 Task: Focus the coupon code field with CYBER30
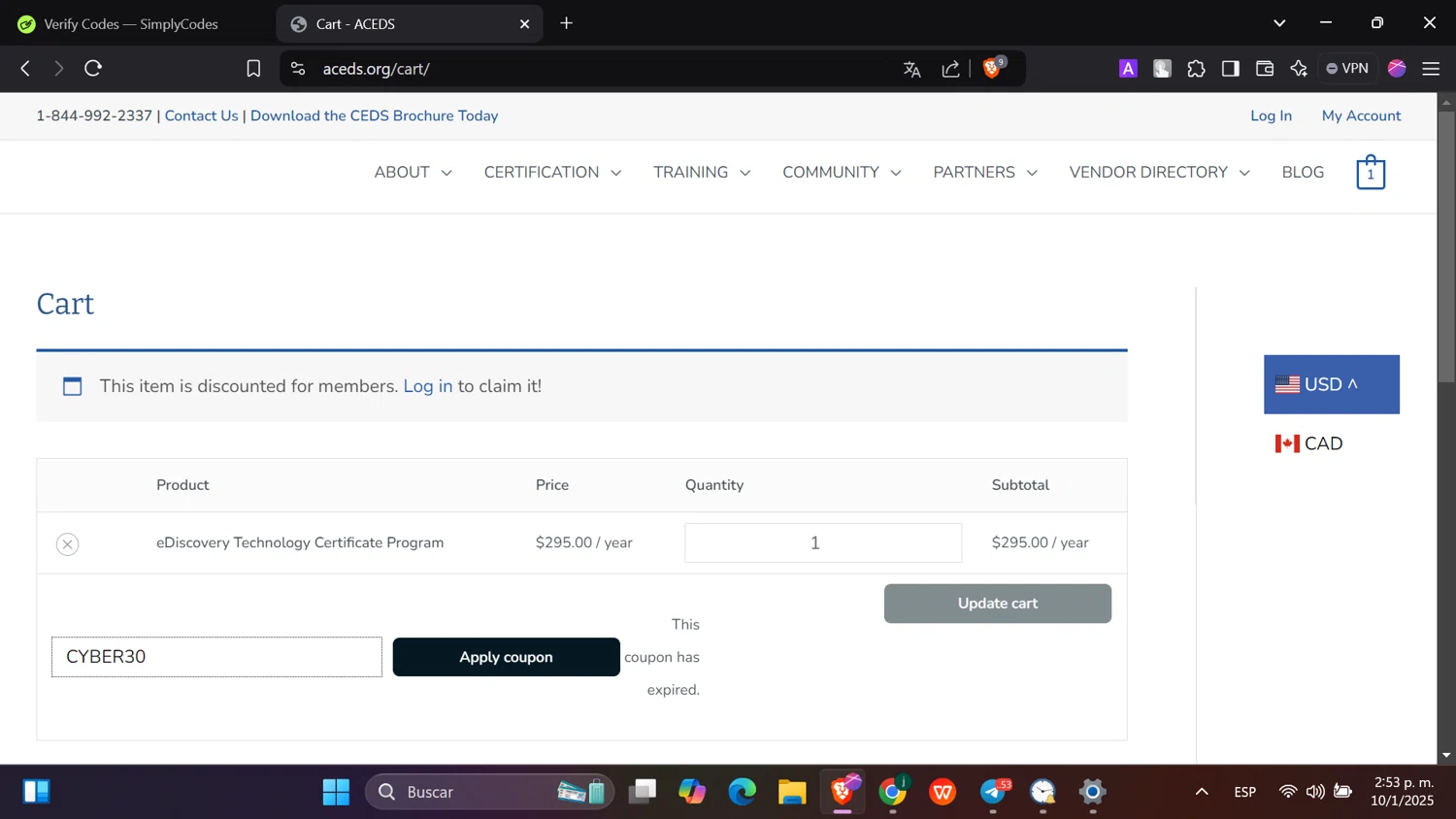(216, 657)
